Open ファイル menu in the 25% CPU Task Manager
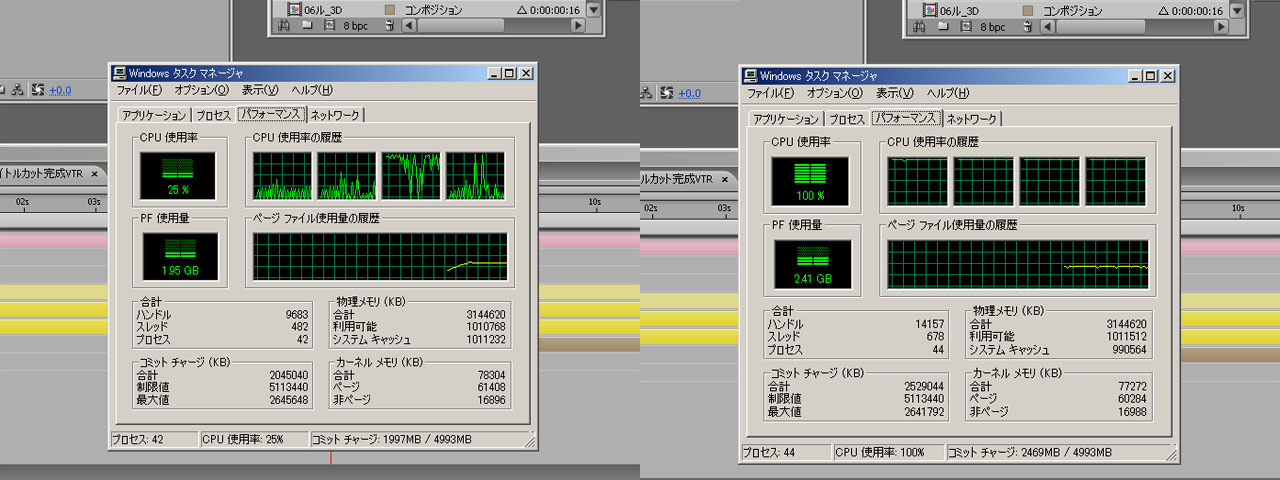The width and height of the screenshot is (1280, 480). (x=139, y=90)
